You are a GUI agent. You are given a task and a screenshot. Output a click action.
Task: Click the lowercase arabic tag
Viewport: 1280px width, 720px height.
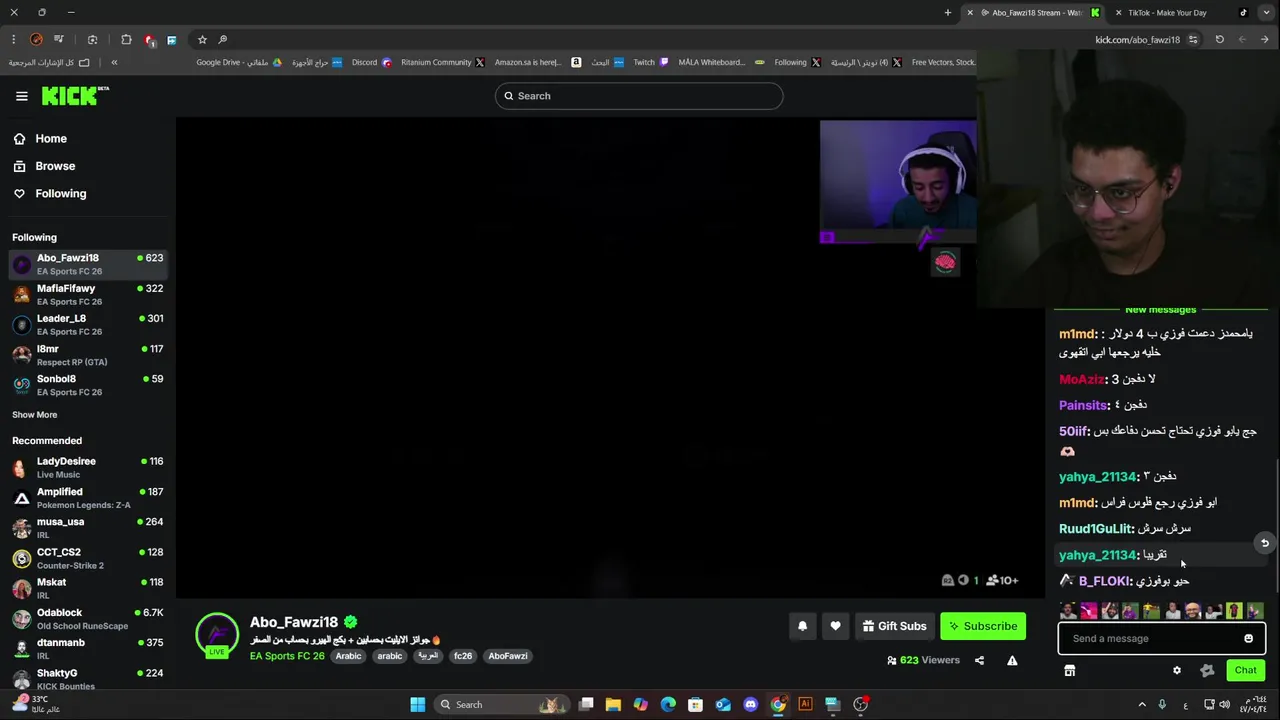click(x=389, y=656)
